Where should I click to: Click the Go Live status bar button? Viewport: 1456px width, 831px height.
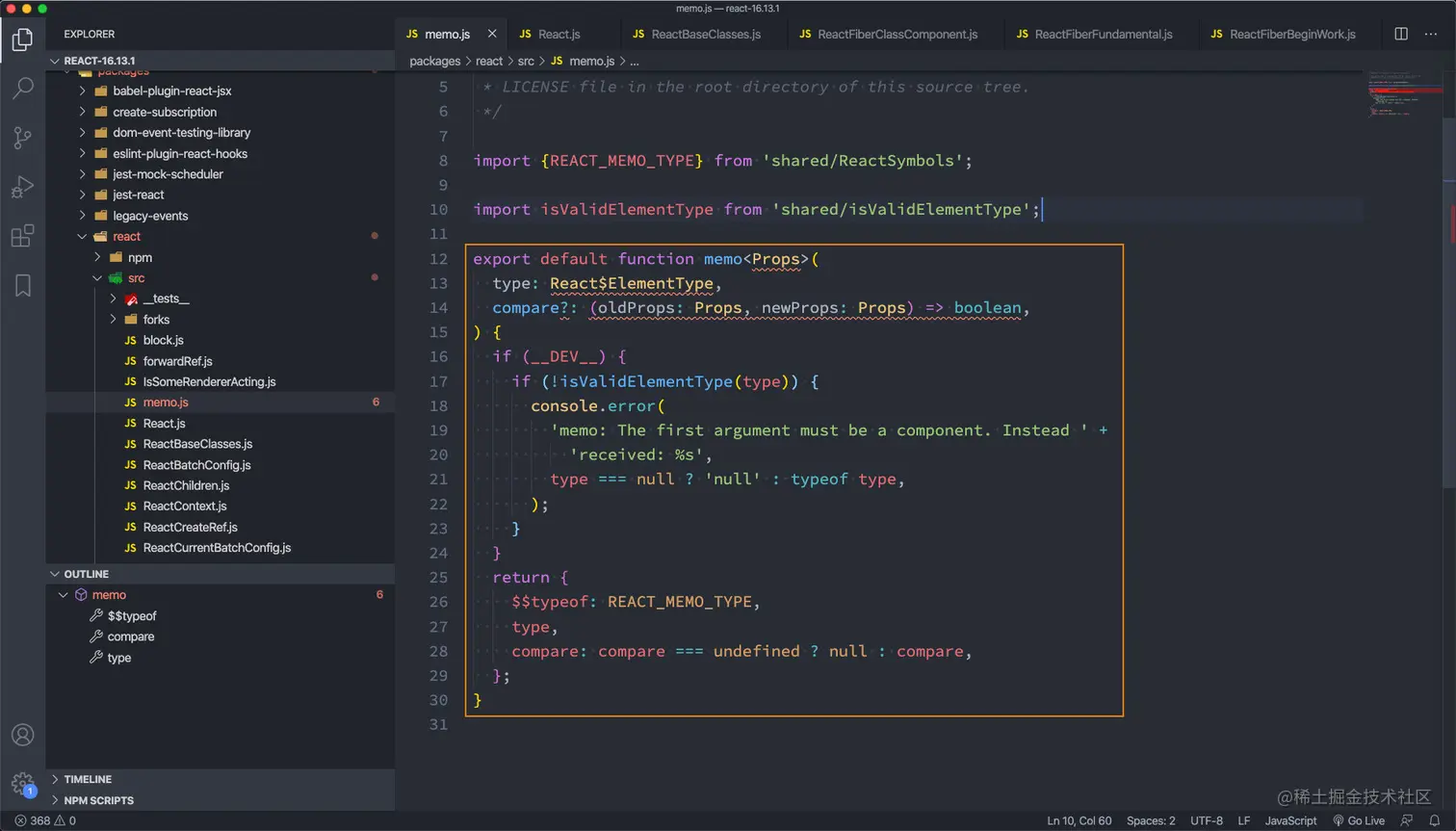point(1359,820)
